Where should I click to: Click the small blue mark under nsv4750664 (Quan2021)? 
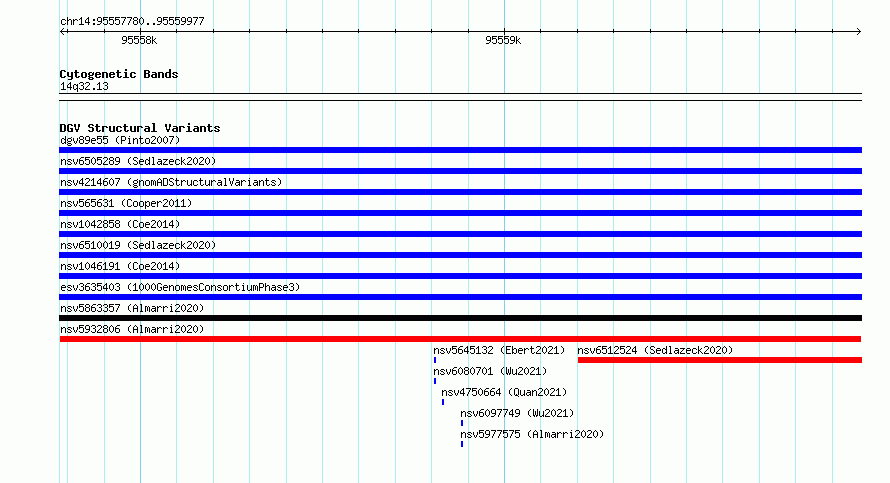point(443,402)
